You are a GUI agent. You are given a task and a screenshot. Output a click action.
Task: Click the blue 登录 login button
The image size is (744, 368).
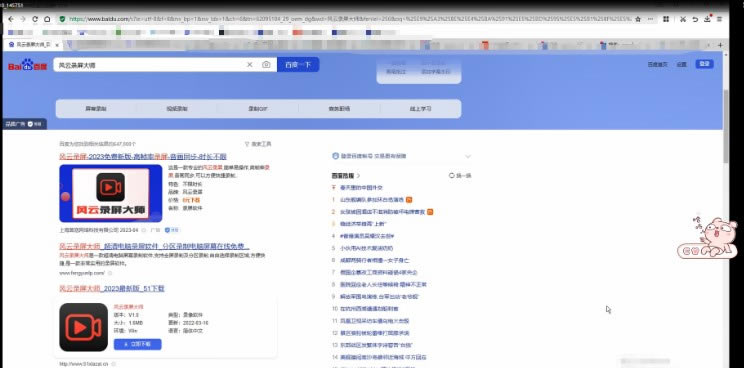pyautogui.click(x=705, y=64)
